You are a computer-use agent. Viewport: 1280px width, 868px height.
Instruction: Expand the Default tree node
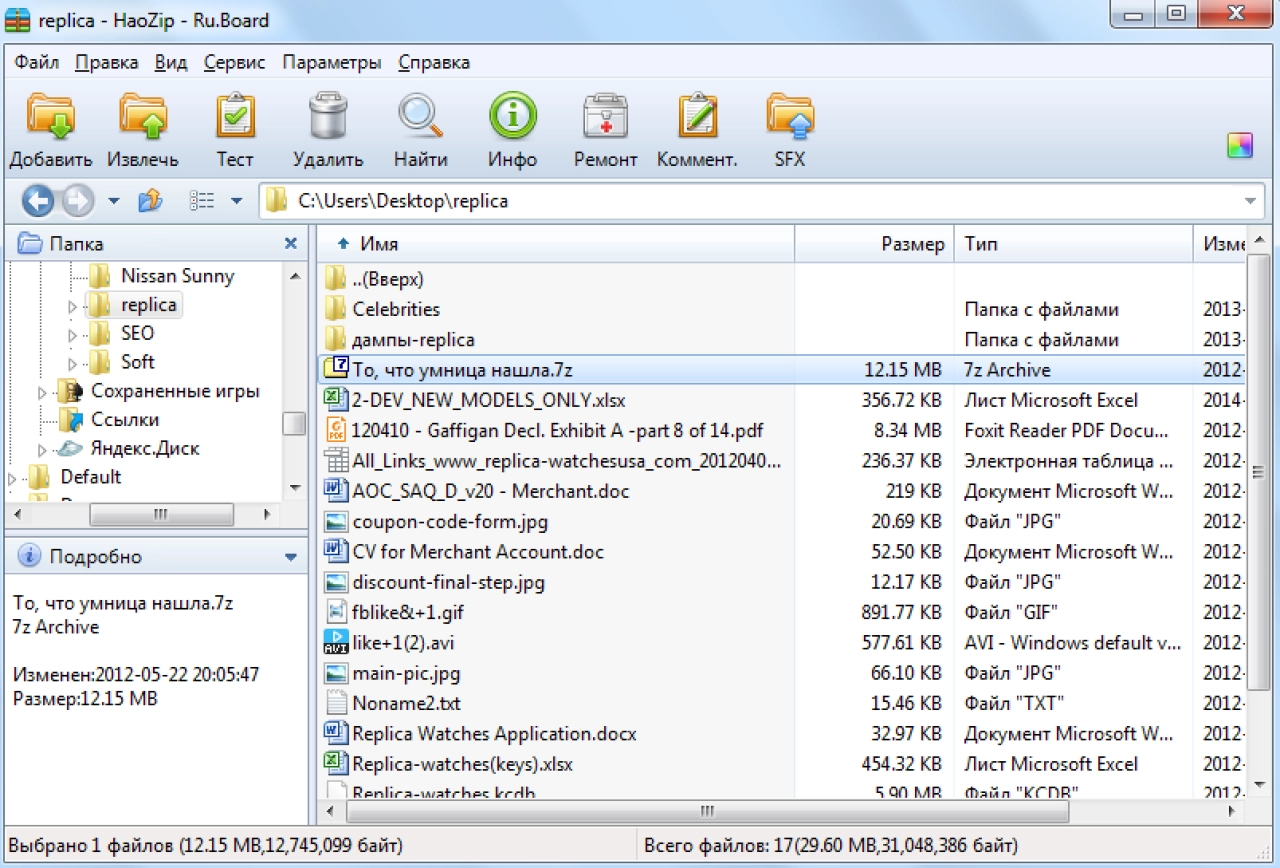pyautogui.click(x=12, y=478)
